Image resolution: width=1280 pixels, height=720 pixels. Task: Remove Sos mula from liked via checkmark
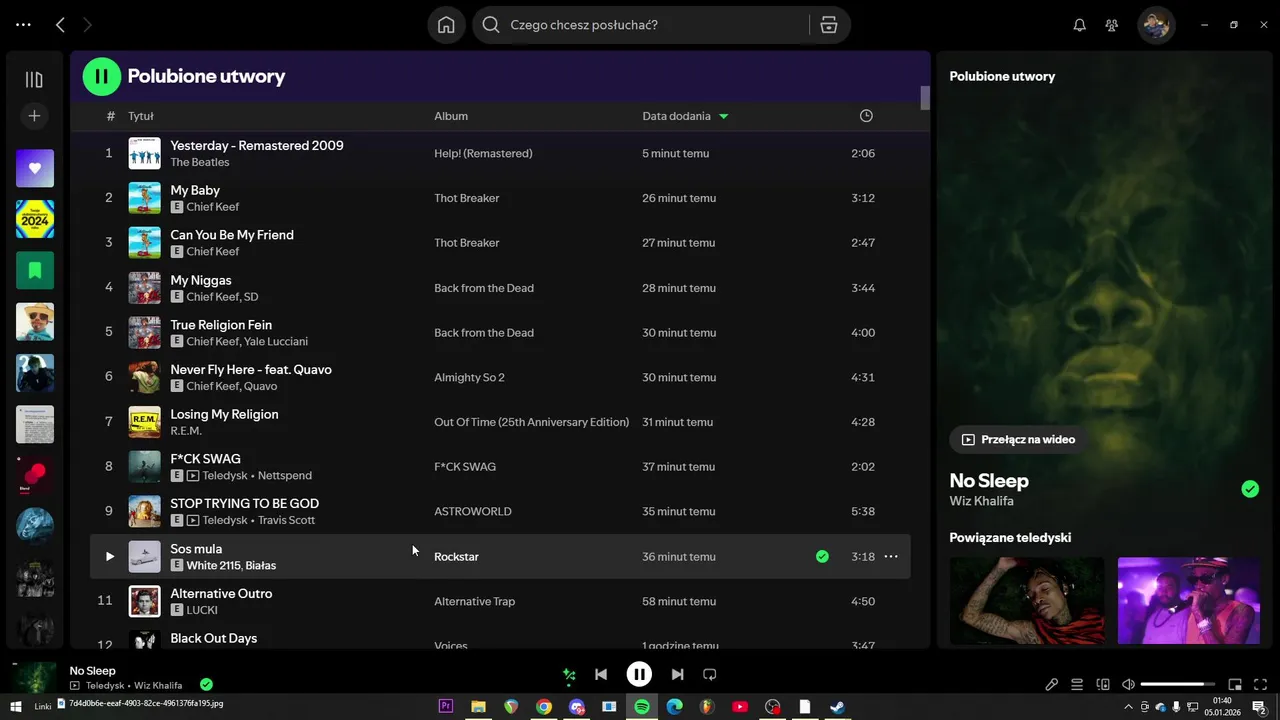click(822, 556)
